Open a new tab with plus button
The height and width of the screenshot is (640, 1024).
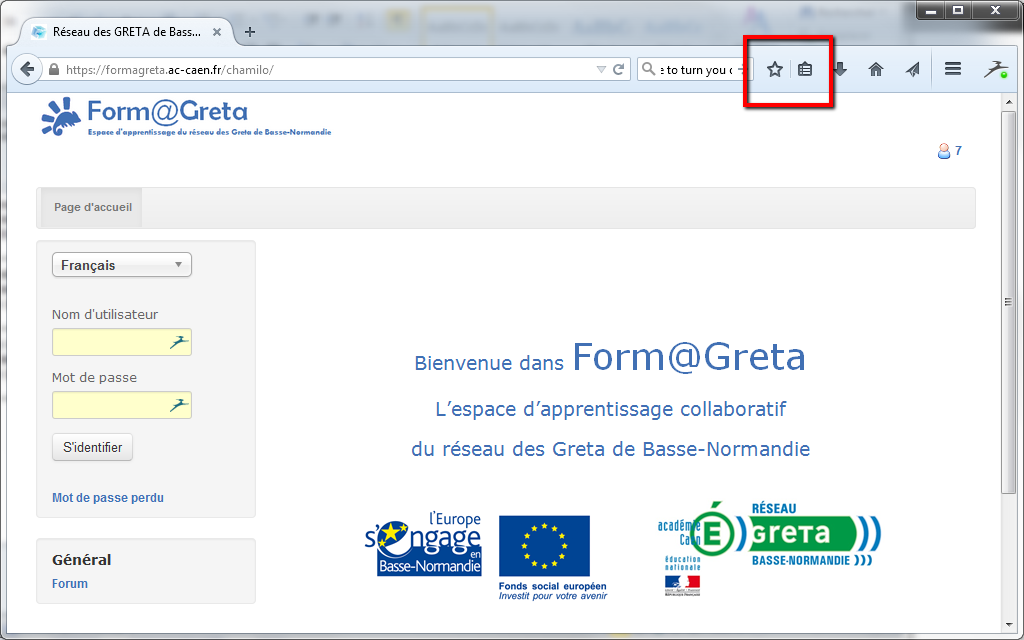pos(249,32)
